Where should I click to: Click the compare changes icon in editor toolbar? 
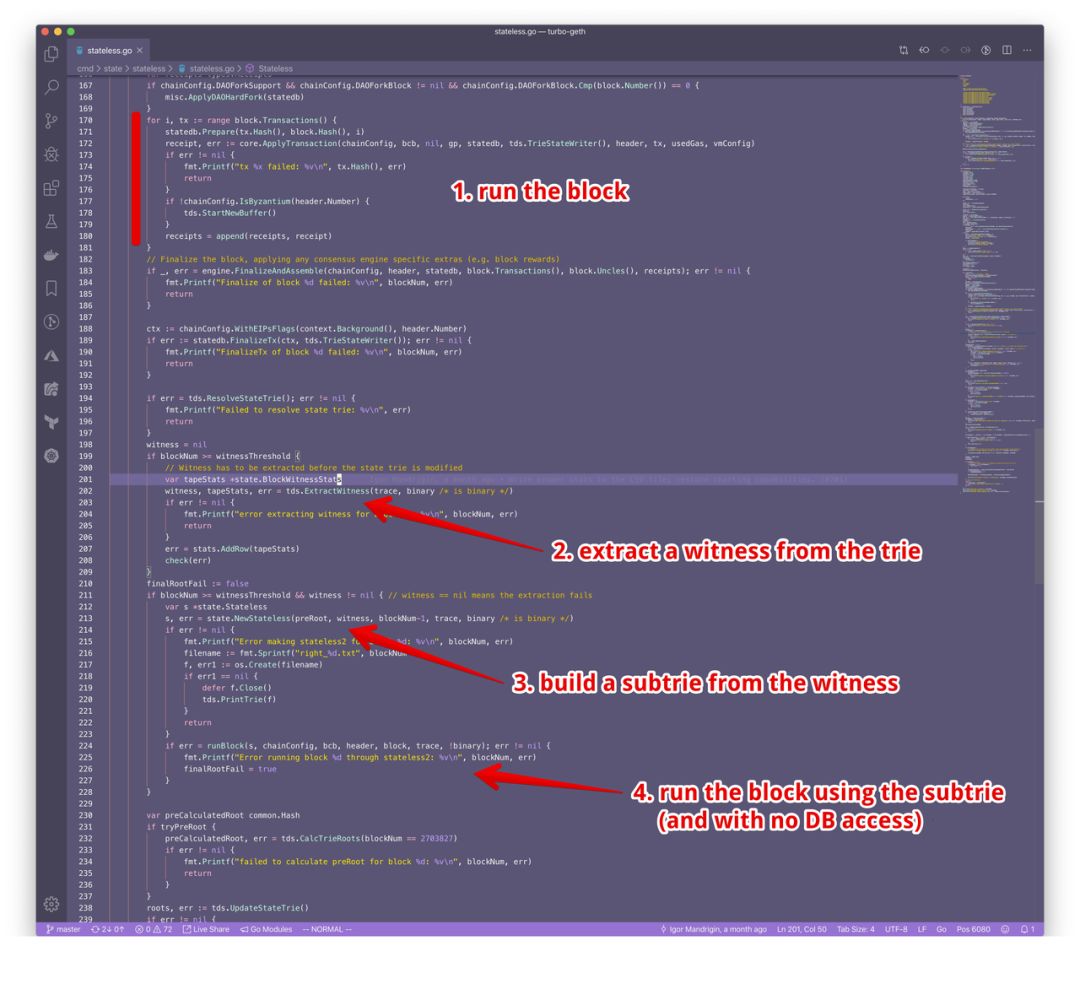904,50
